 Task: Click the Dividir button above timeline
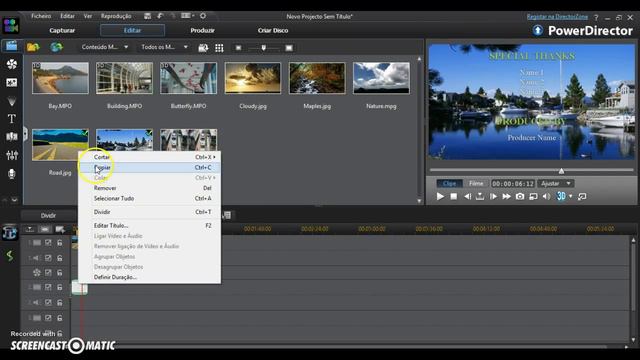pos(48,216)
